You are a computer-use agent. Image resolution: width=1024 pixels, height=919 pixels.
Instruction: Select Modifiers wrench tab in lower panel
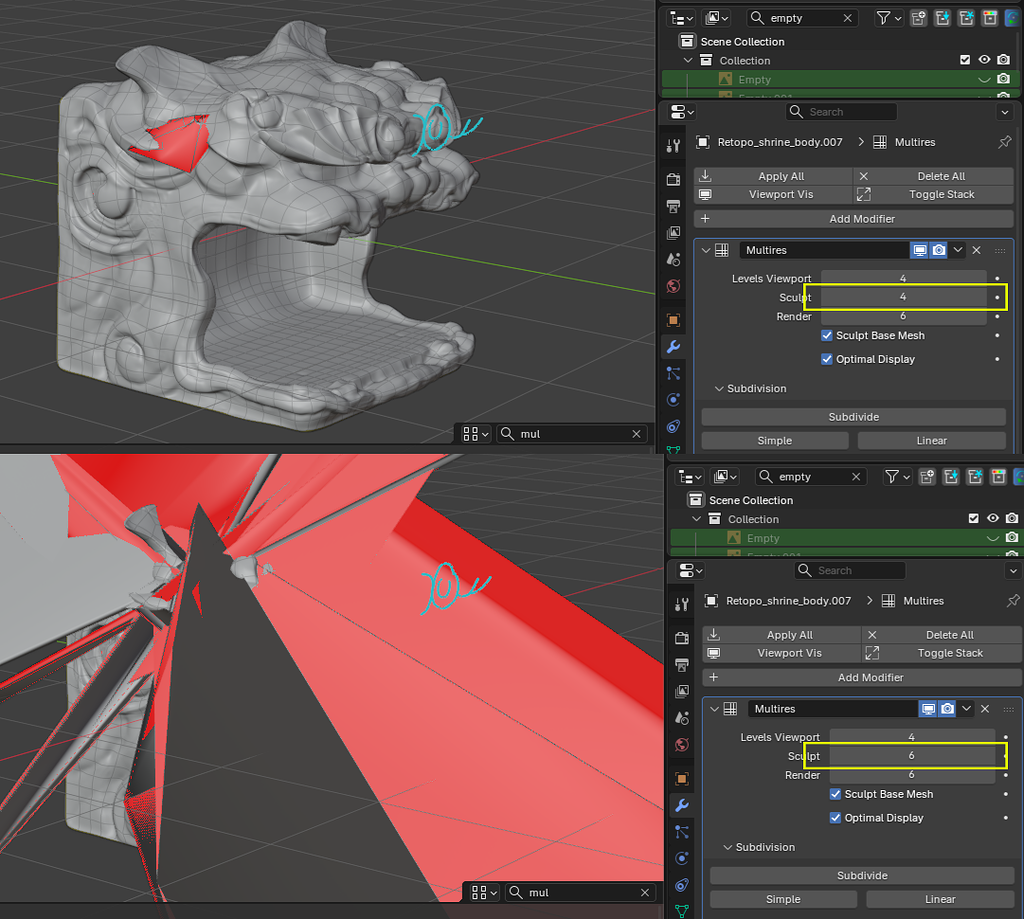[682, 805]
